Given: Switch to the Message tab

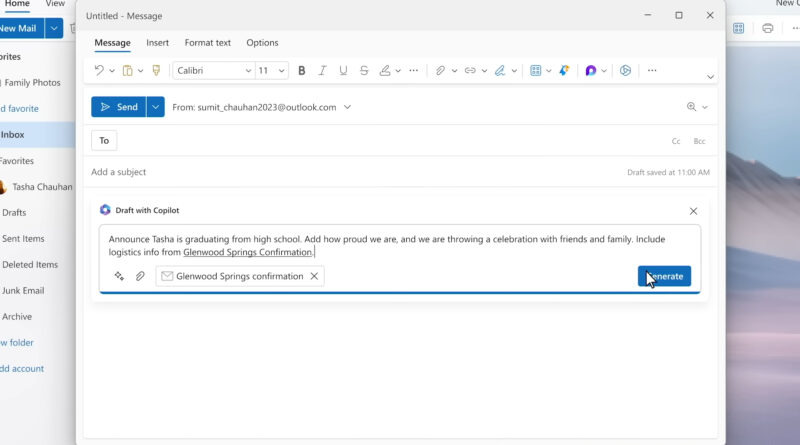Looking at the screenshot, I should point(112,43).
